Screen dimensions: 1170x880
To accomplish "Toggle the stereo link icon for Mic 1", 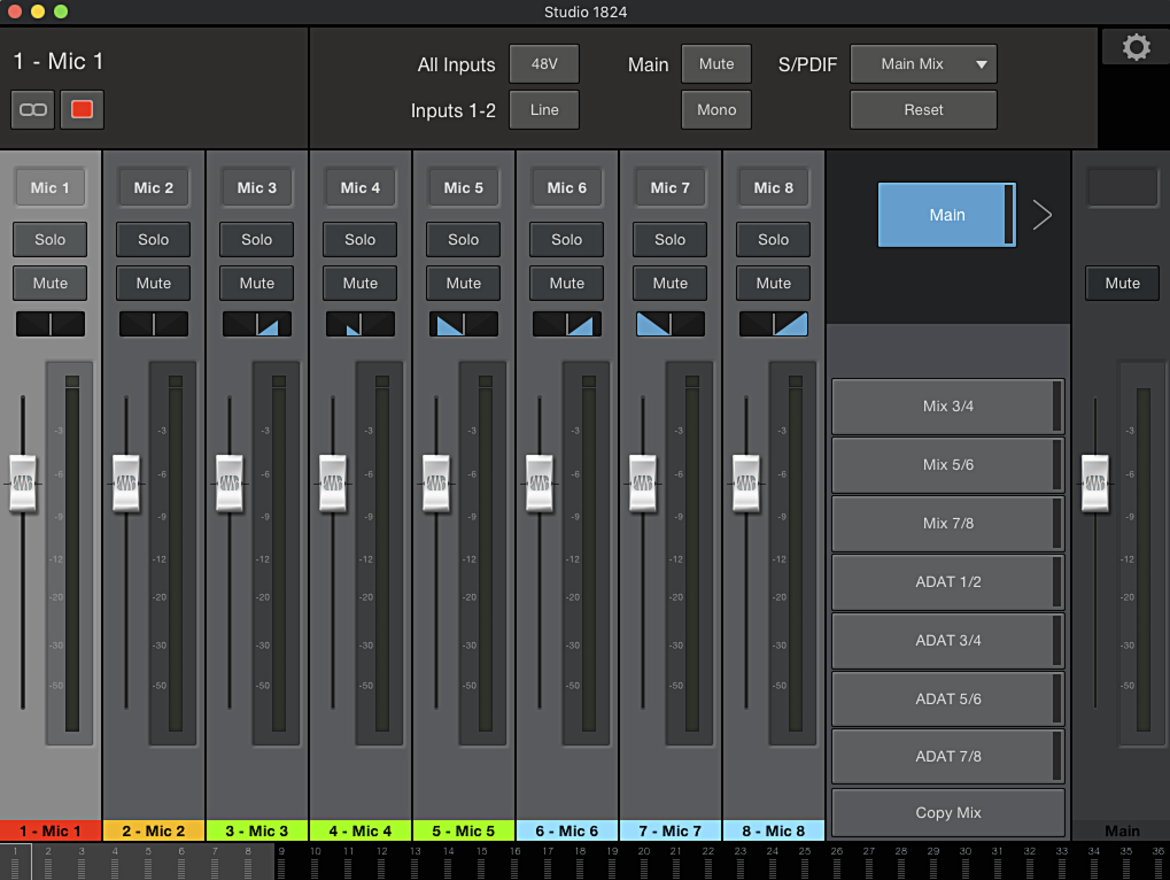I will [x=33, y=110].
